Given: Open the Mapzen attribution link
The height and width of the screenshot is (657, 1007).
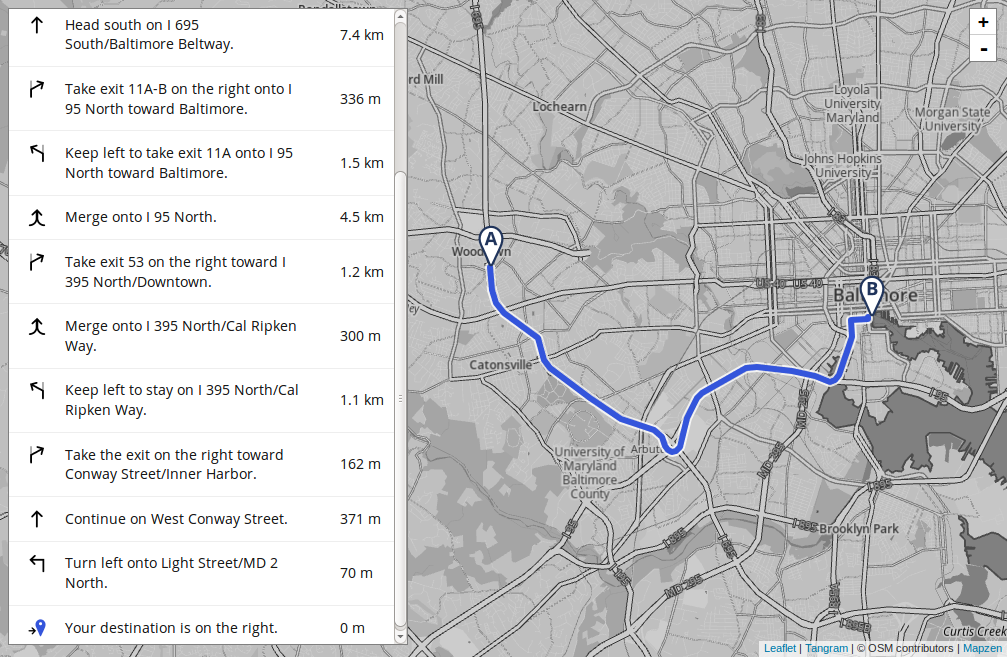Looking at the screenshot, I should 982,648.
